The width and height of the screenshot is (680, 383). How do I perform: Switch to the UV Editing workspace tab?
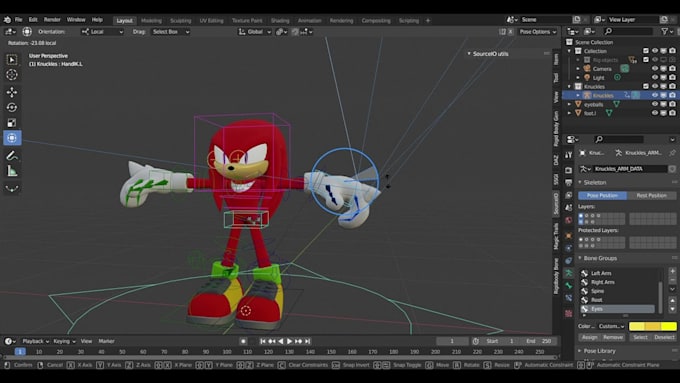(211, 20)
